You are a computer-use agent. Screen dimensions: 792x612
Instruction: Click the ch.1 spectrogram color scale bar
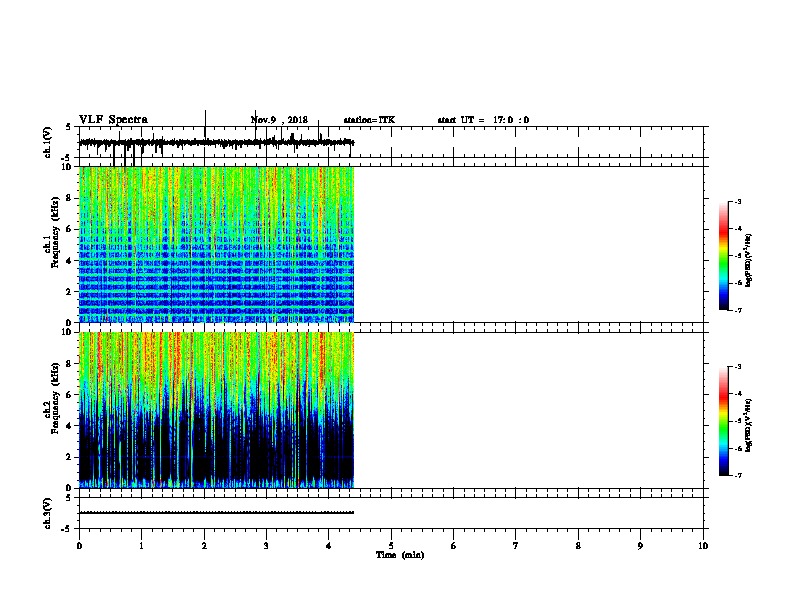[724, 256]
